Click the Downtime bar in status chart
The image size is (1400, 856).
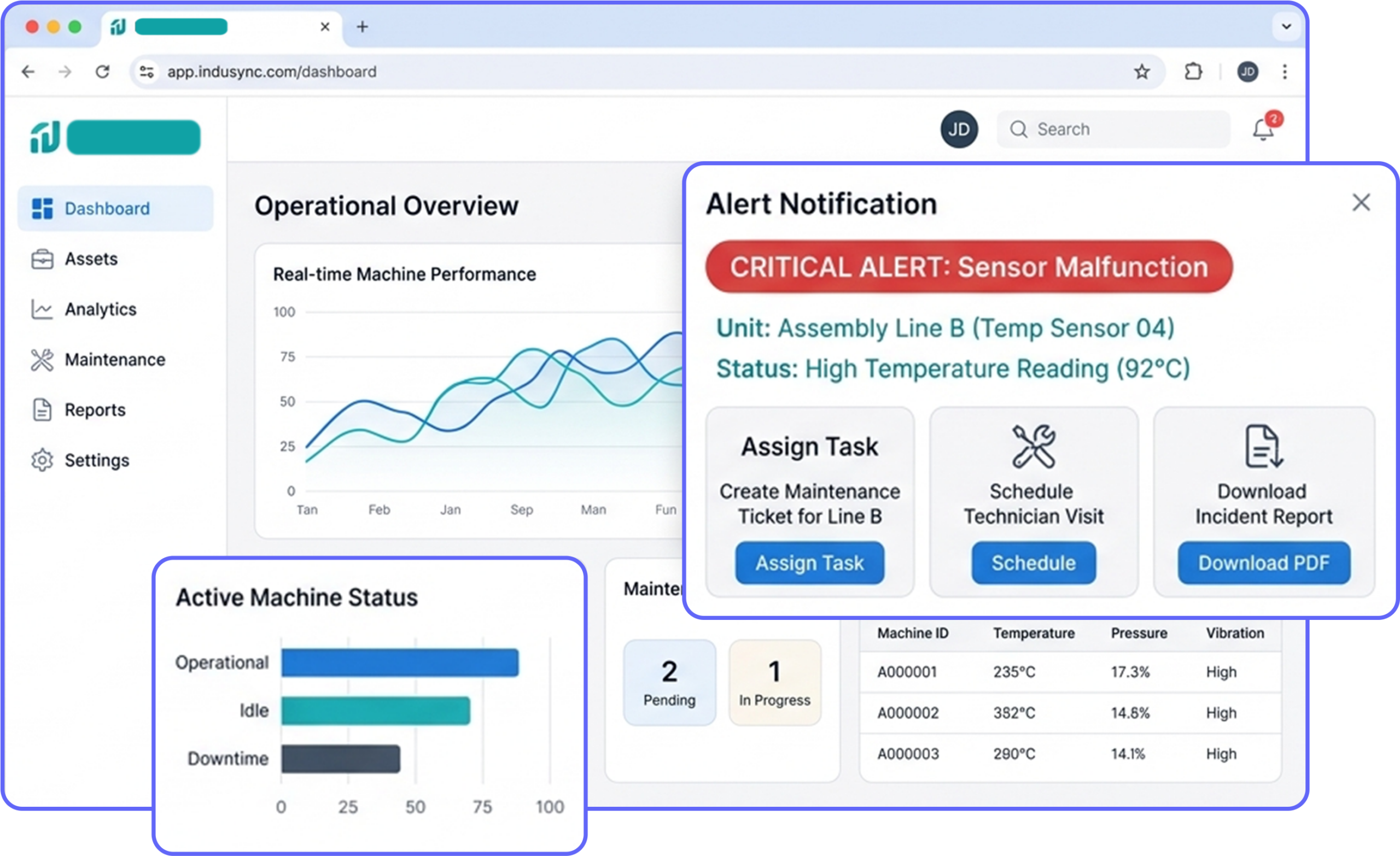coord(340,759)
